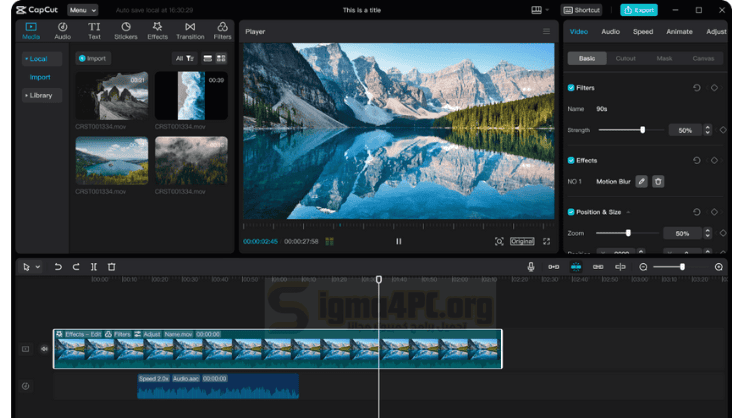The width and height of the screenshot is (743, 418).
Task: Switch to the Speed tab
Action: [x=643, y=31]
